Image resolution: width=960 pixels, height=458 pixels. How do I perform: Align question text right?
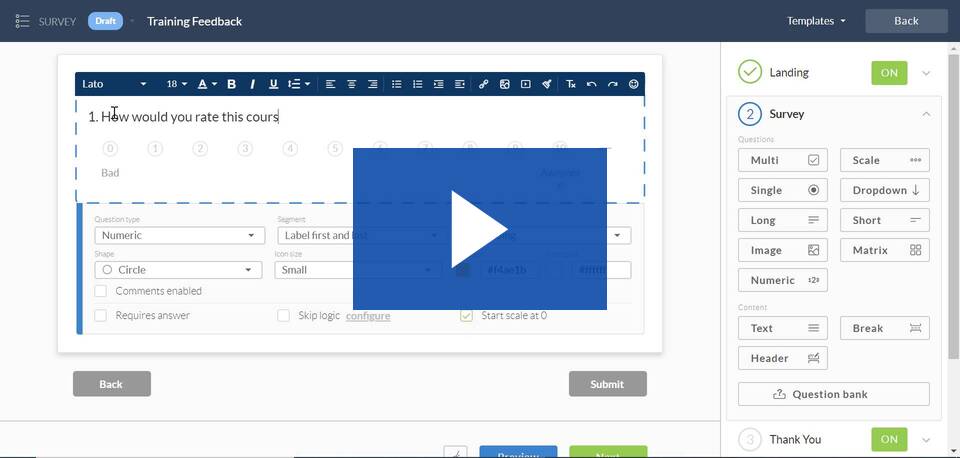372,84
